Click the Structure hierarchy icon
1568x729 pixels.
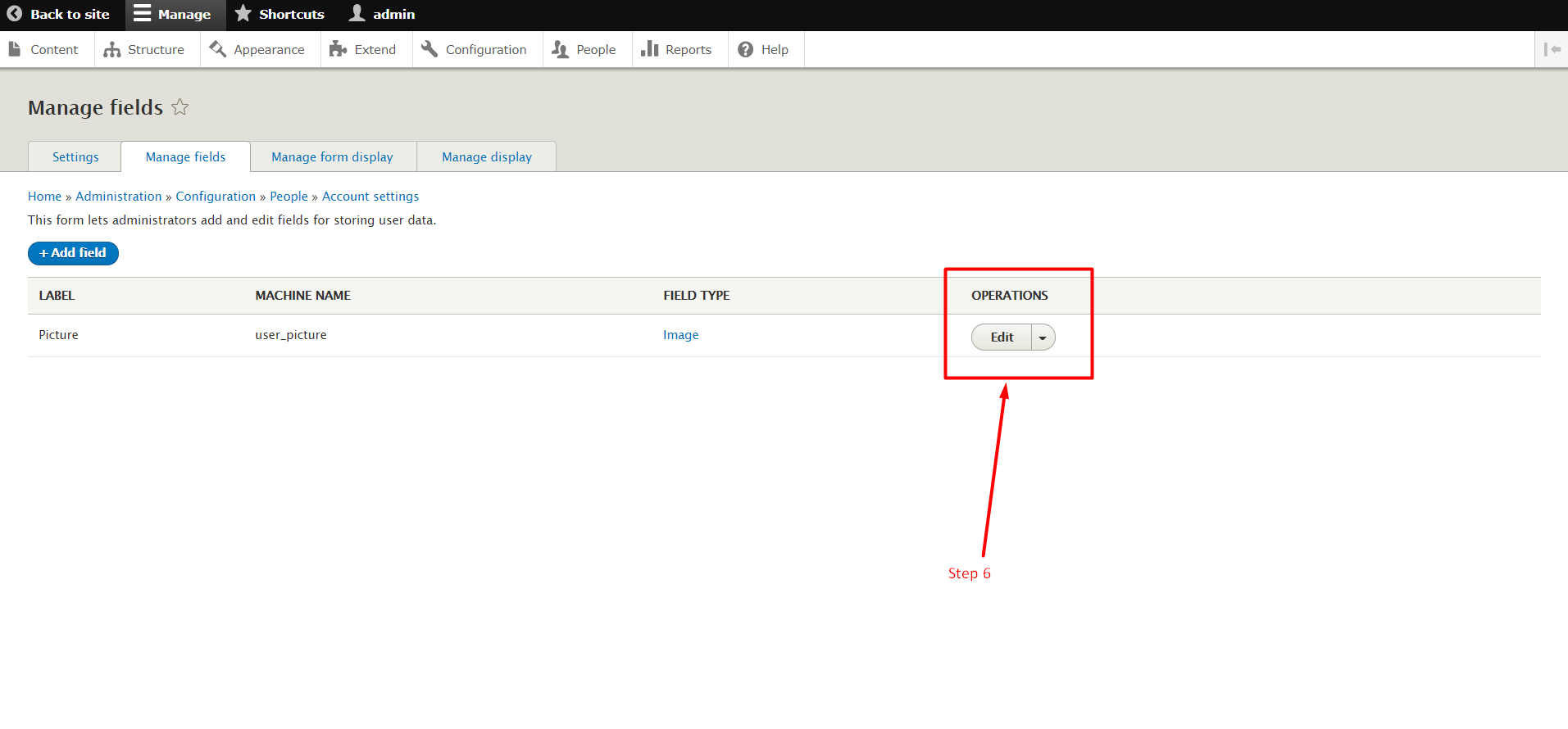(112, 50)
